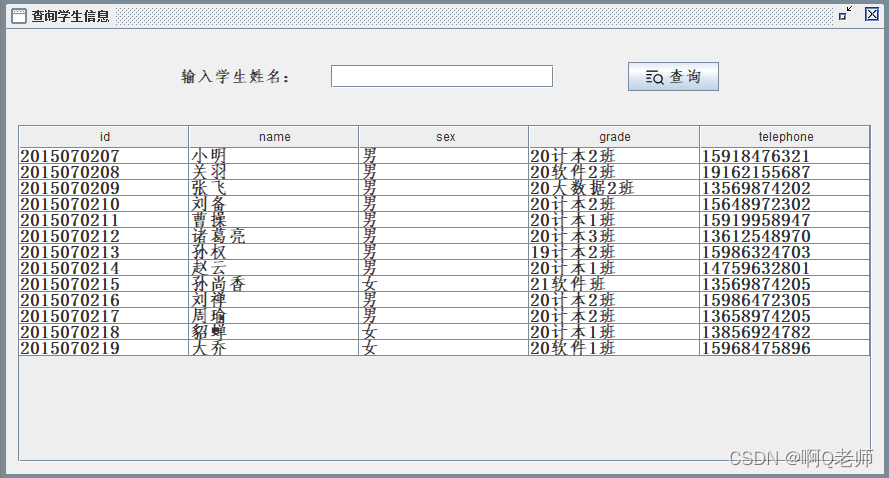The height and width of the screenshot is (478, 889).
Task: Click telephone cell 15986472305
Action: coord(785,300)
